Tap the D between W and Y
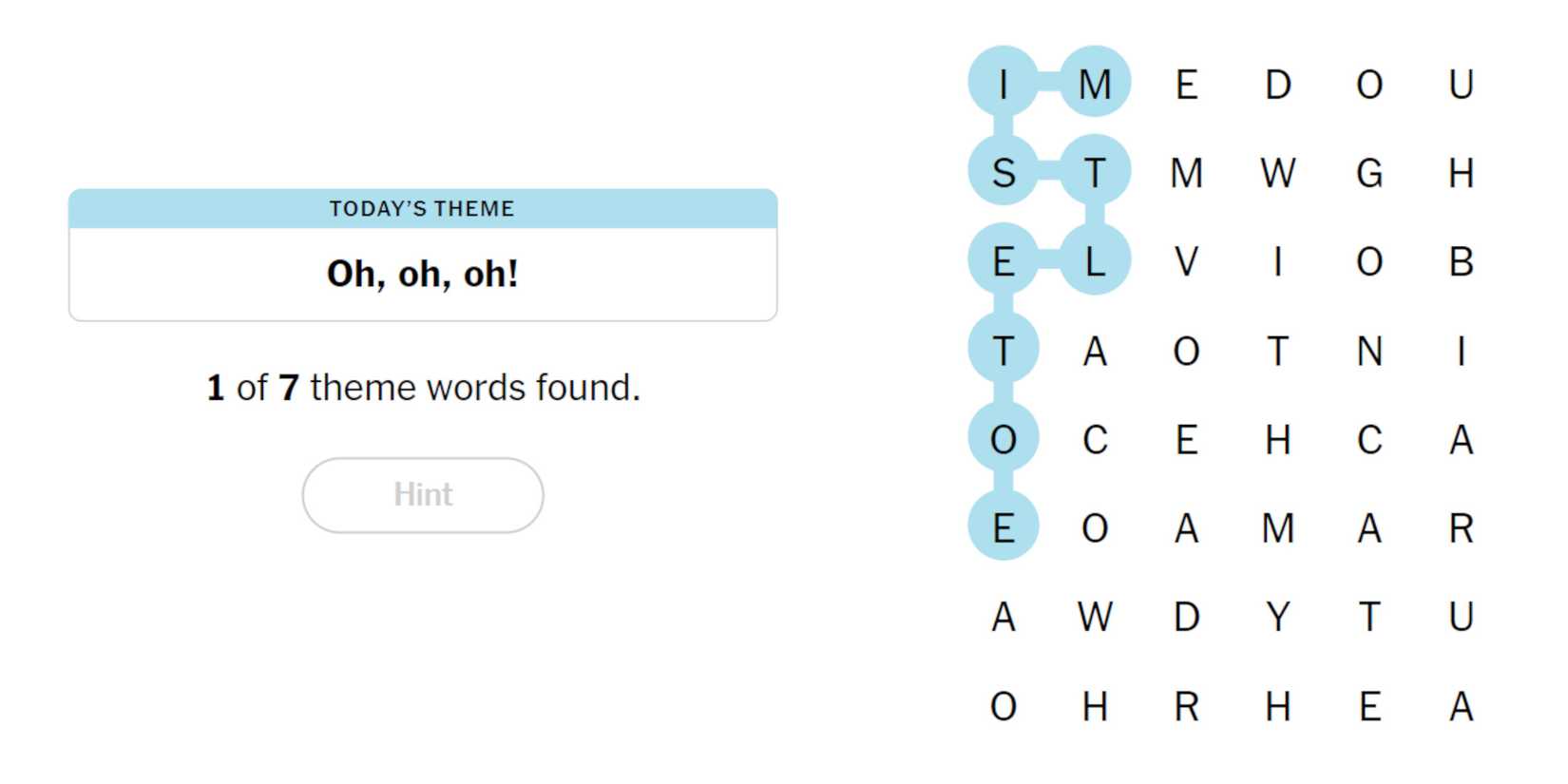Image resolution: width=1568 pixels, height=784 pixels. click(x=1186, y=617)
